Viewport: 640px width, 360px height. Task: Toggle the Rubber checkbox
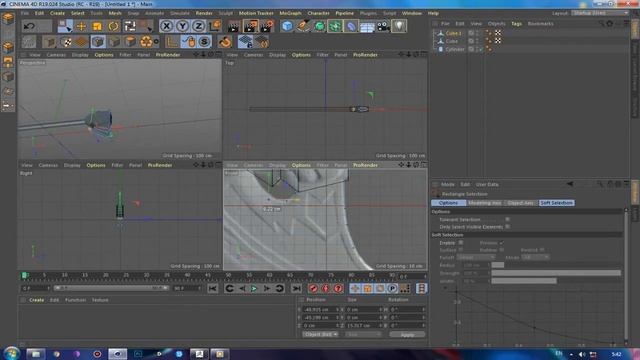click(502, 250)
